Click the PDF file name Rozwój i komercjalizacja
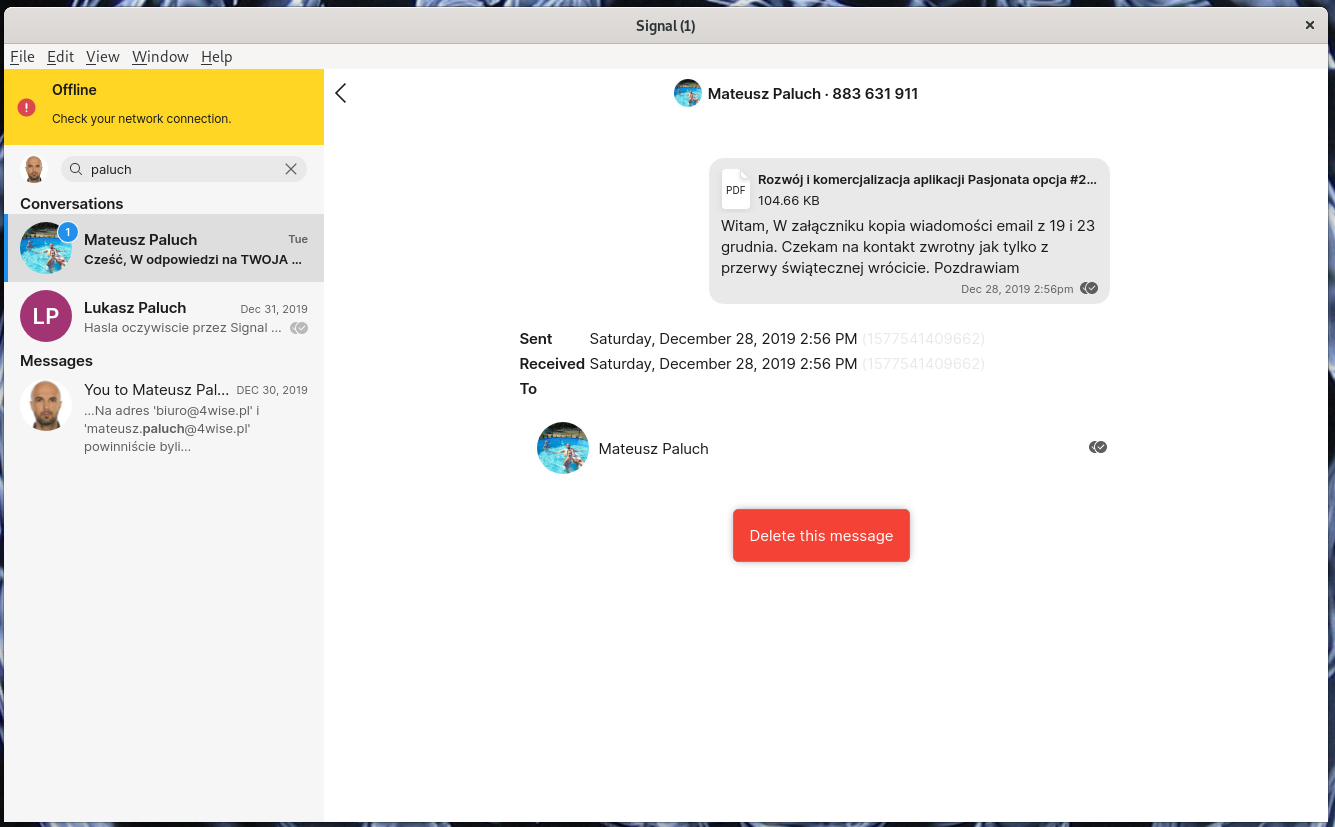This screenshot has height=827, width=1335. tap(927, 180)
